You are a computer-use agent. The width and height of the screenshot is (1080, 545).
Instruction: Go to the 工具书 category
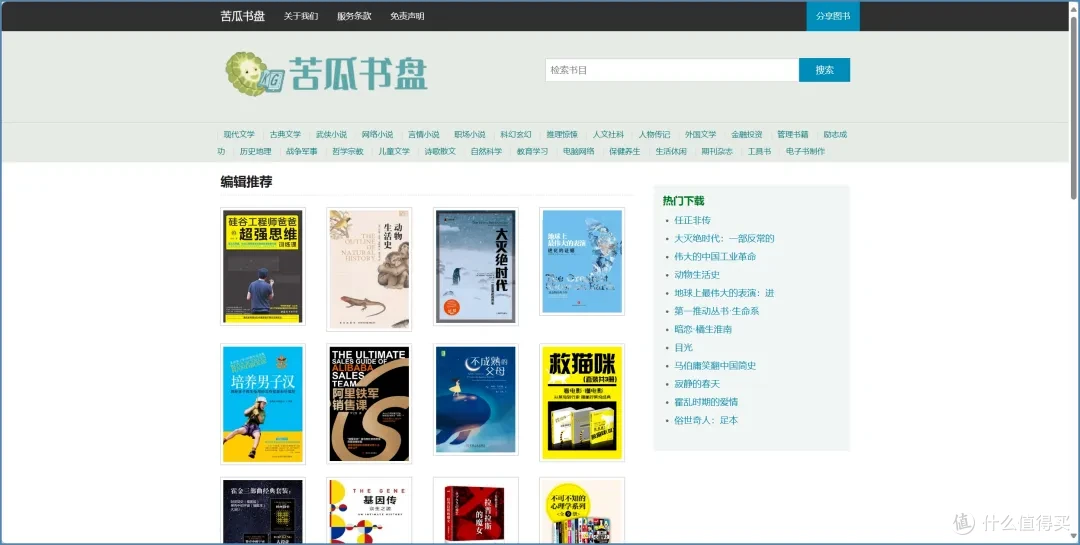[760, 152]
